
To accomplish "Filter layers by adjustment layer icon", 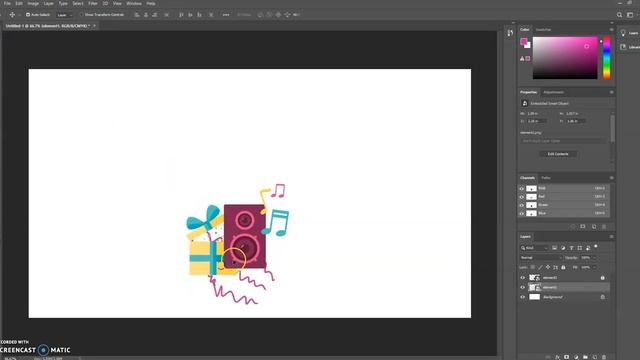I will click(x=563, y=248).
